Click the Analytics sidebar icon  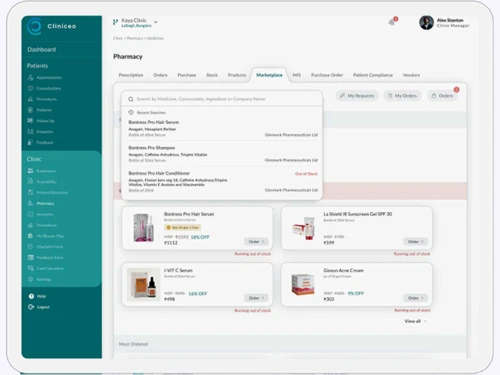click(x=30, y=214)
